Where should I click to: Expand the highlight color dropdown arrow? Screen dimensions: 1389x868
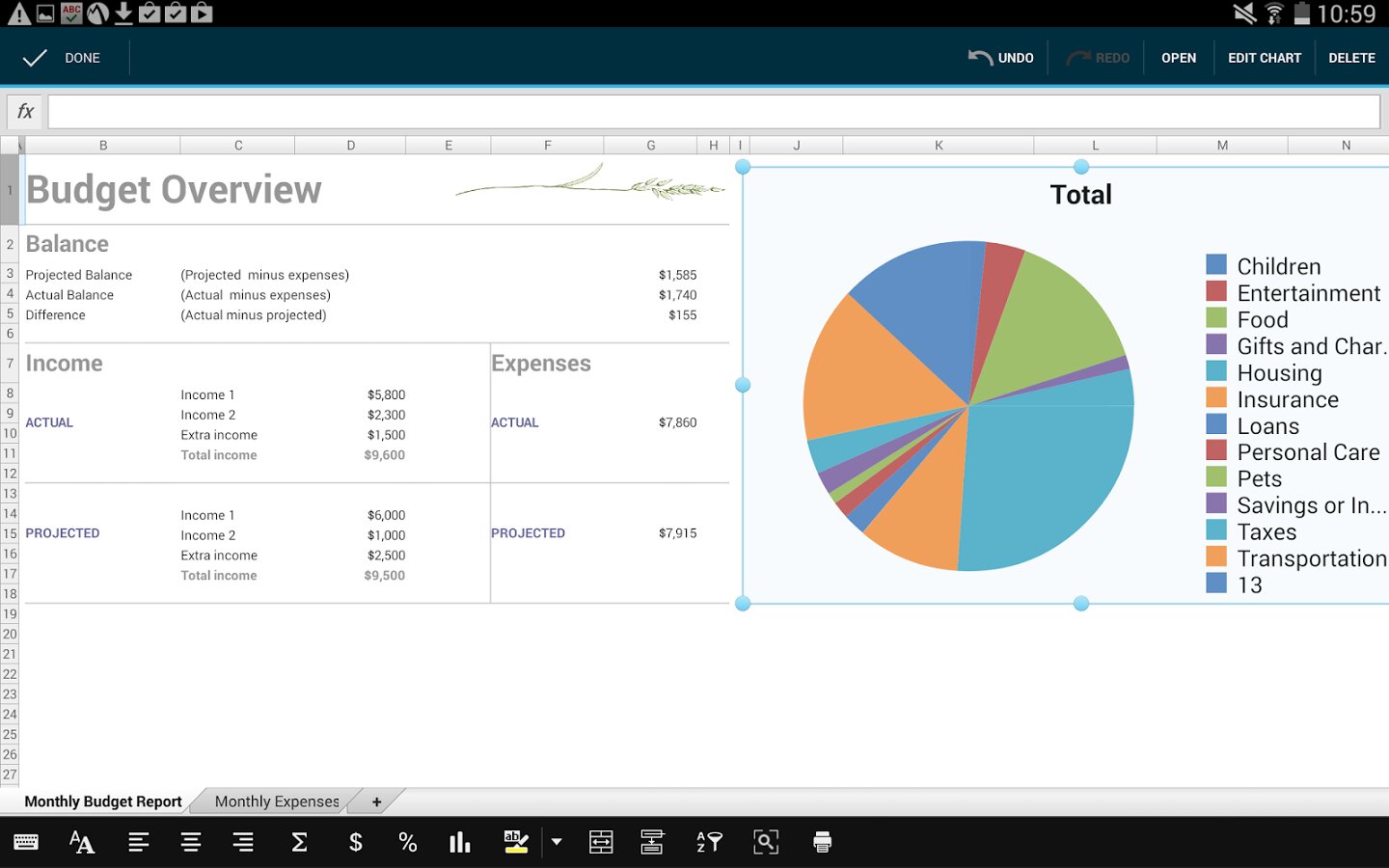557,842
